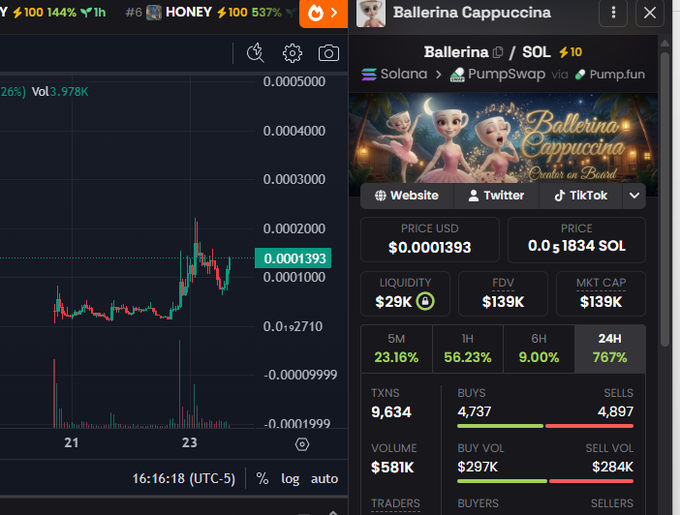Image resolution: width=680 pixels, height=515 pixels.
Task: Open the Website link
Action: pyautogui.click(x=407, y=196)
